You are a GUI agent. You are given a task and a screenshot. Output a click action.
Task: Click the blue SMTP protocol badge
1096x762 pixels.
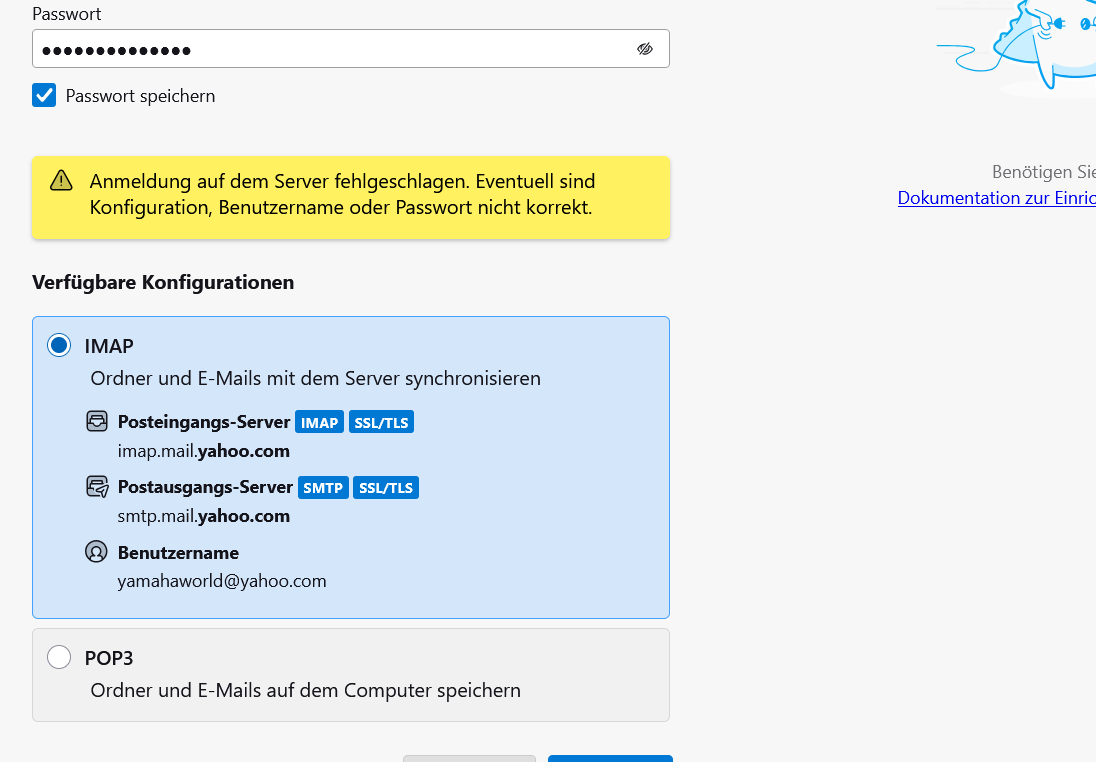coord(323,488)
